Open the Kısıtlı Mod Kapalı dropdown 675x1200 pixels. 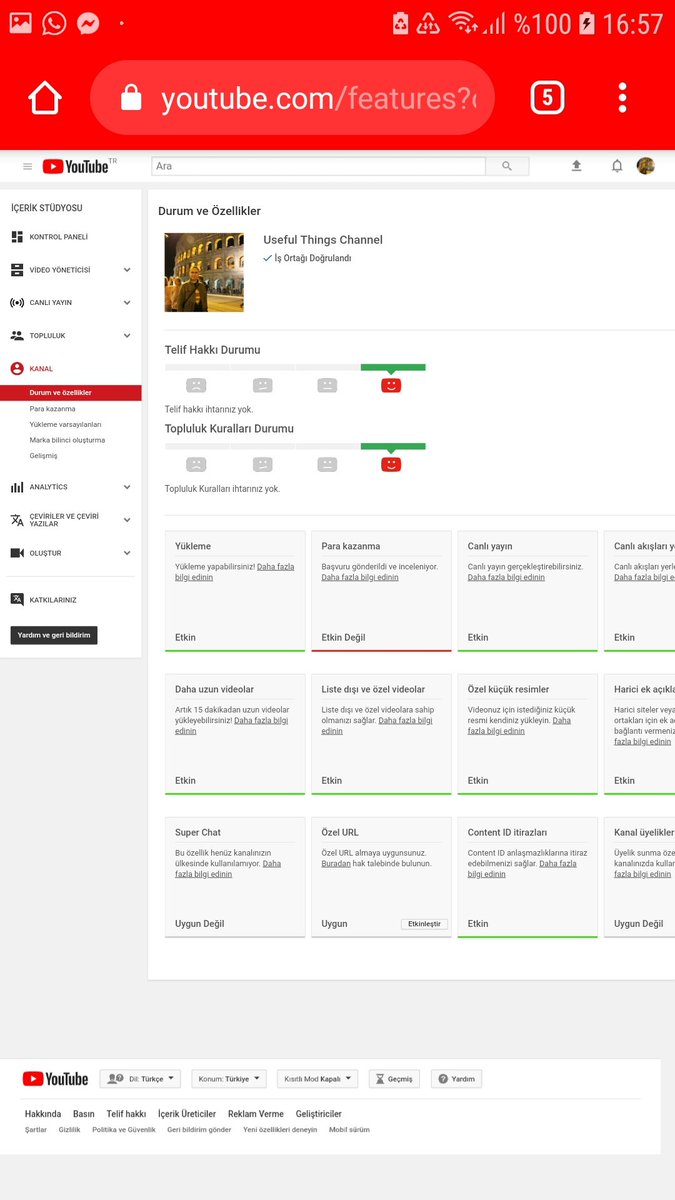click(318, 1079)
